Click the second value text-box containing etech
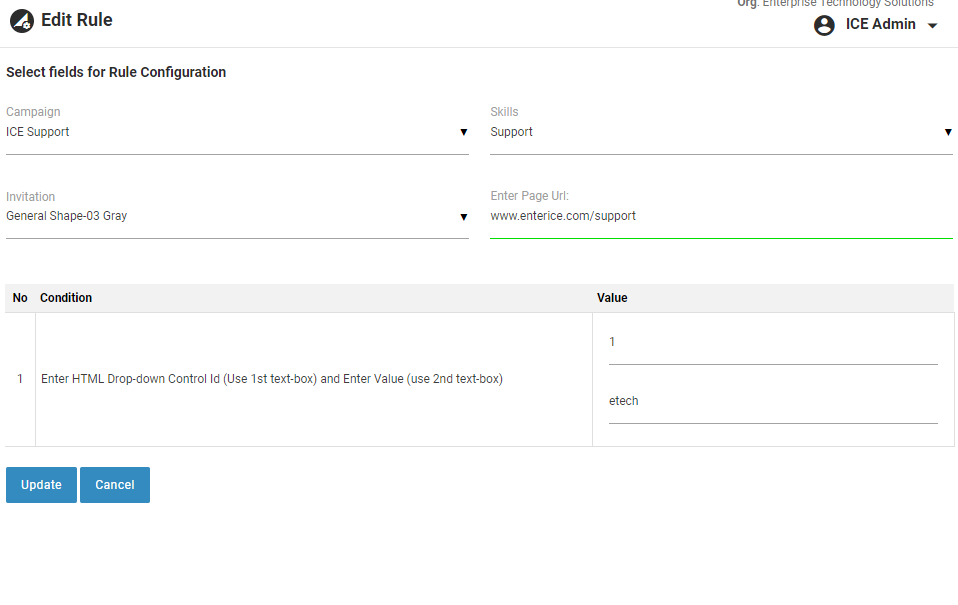Viewport: 958px width, 605px height. (772, 402)
